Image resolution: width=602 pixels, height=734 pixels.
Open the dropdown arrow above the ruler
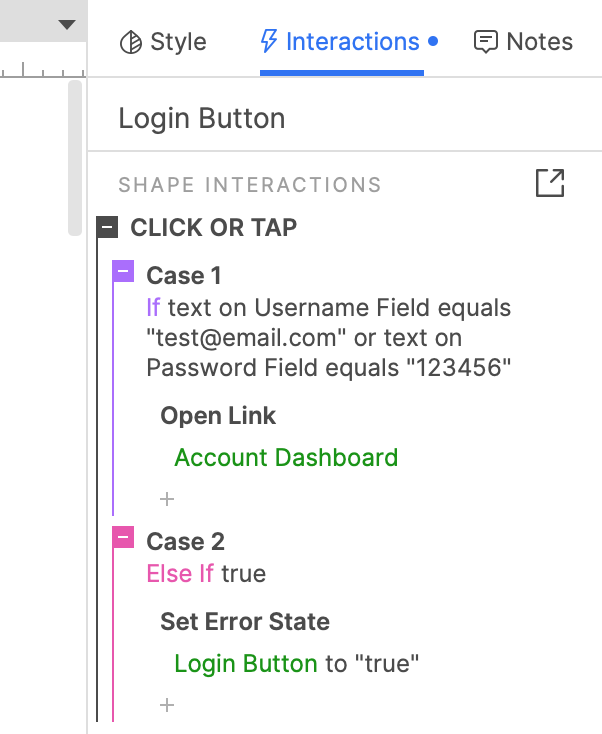67,24
